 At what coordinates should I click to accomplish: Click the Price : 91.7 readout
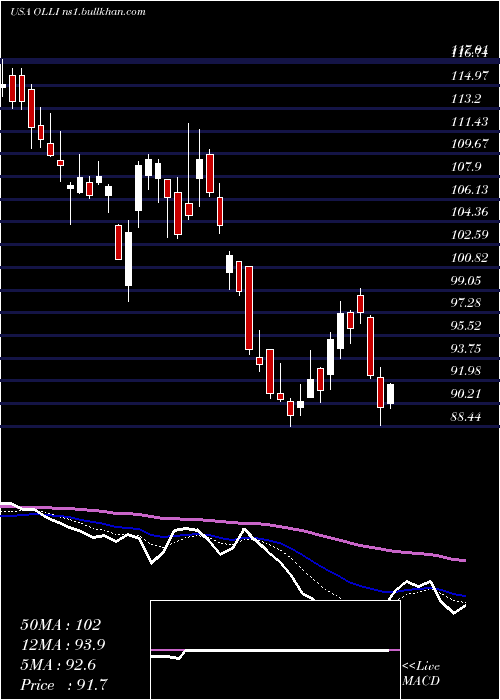63,685
